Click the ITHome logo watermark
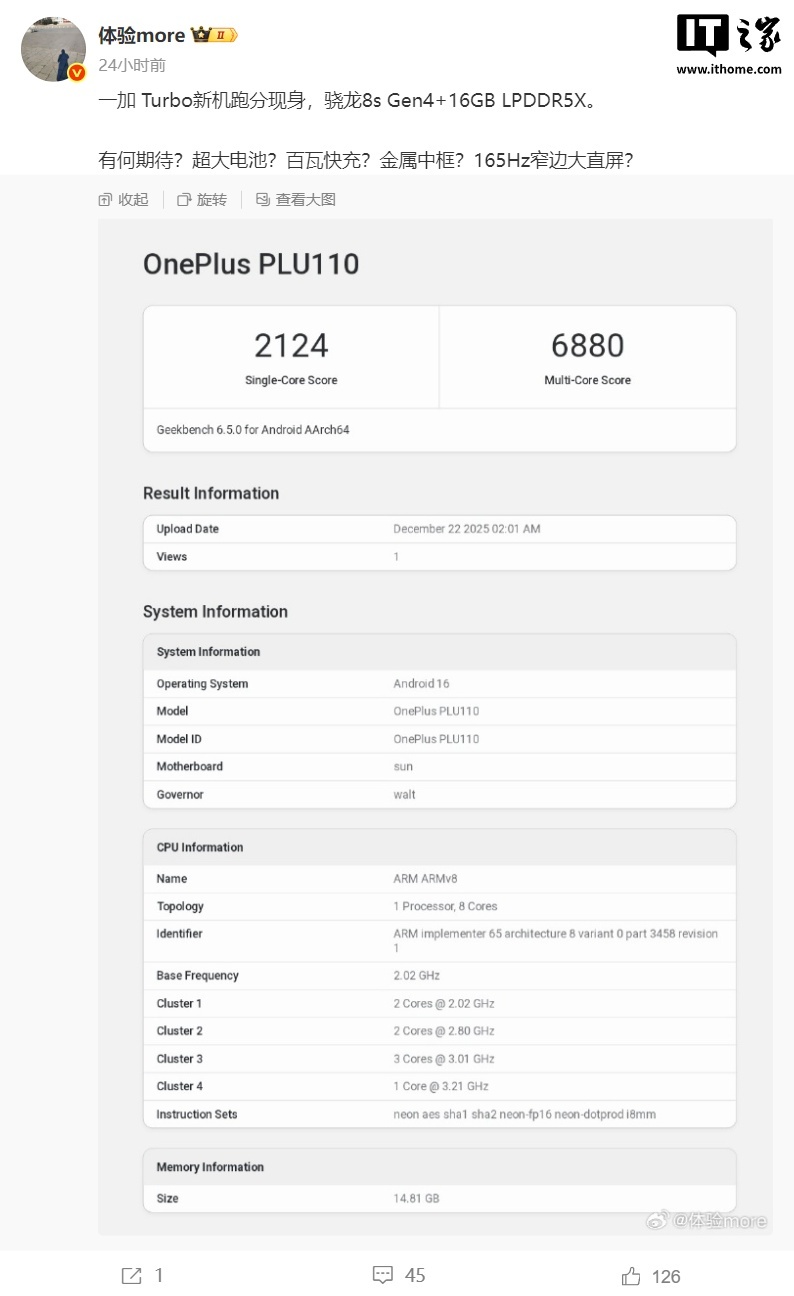 728,35
